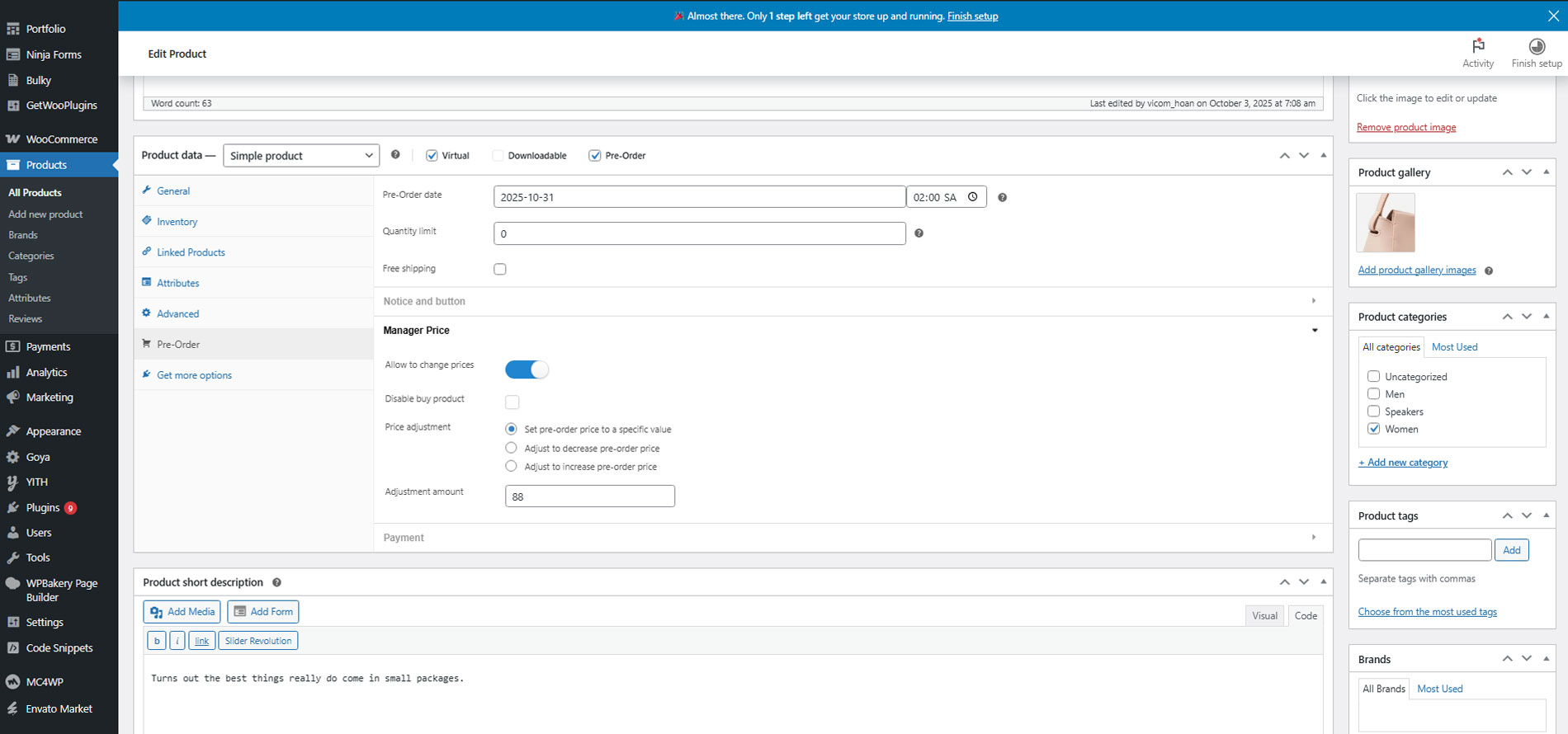Image resolution: width=1568 pixels, height=734 pixels.
Task: Click the Finish setup progress icon
Action: tap(1536, 46)
